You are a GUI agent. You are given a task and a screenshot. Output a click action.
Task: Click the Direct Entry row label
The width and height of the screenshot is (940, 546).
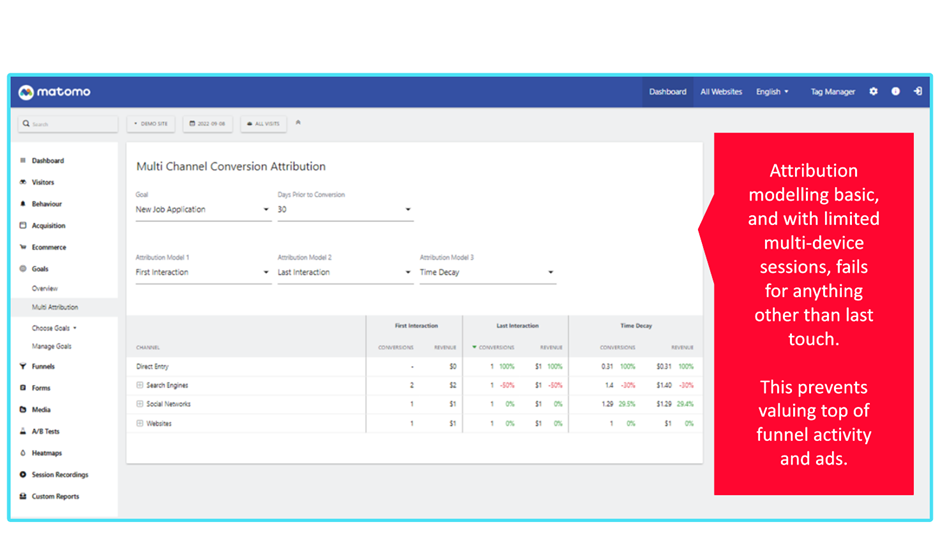152,366
